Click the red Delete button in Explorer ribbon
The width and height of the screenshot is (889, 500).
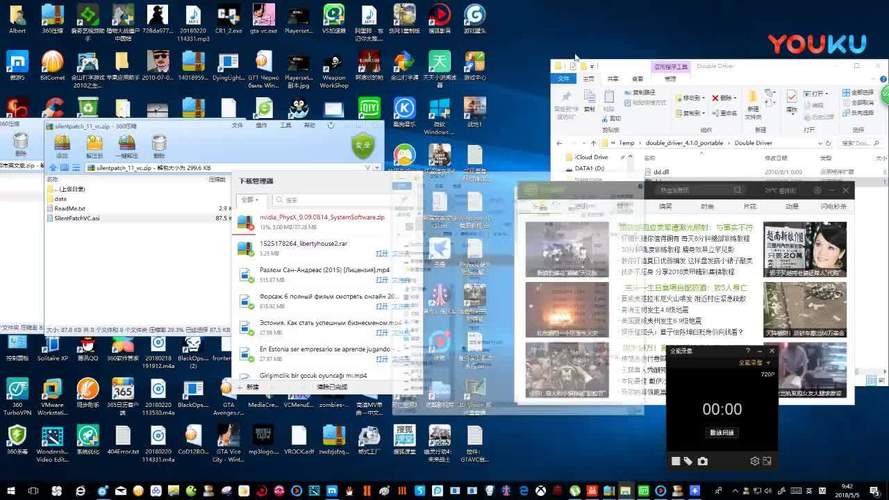(724, 98)
